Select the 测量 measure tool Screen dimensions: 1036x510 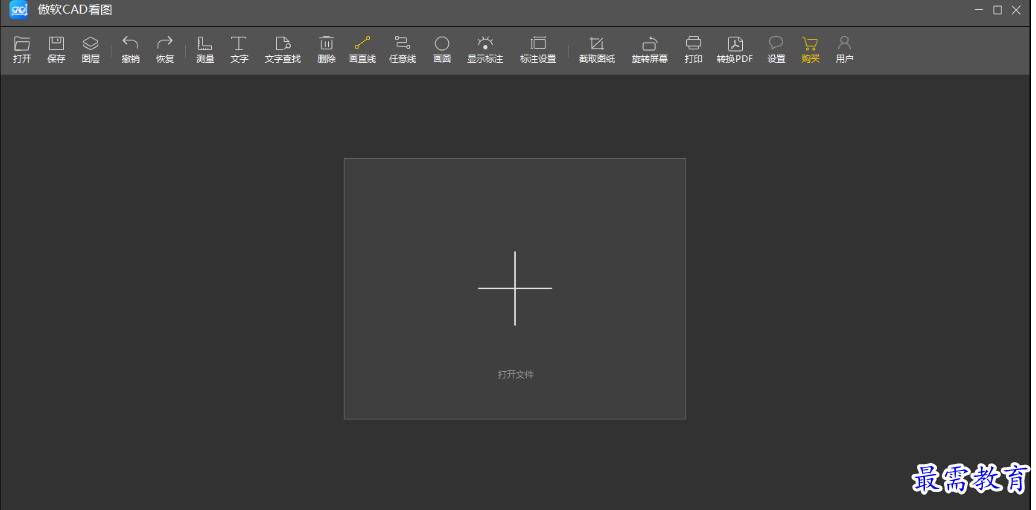(x=205, y=50)
